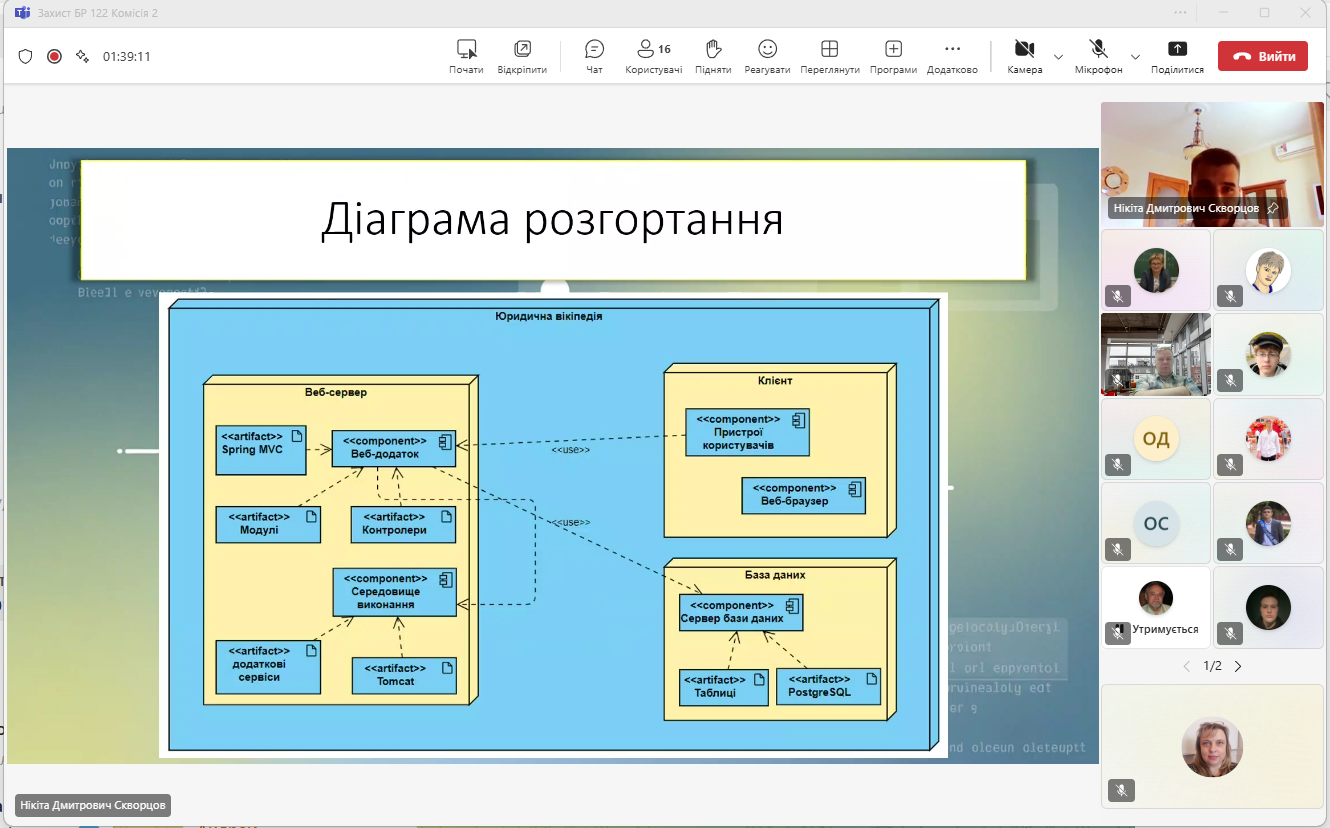Expand the microphone options dropdown arrow
The width and height of the screenshot is (1330, 828).
pos(1135,57)
